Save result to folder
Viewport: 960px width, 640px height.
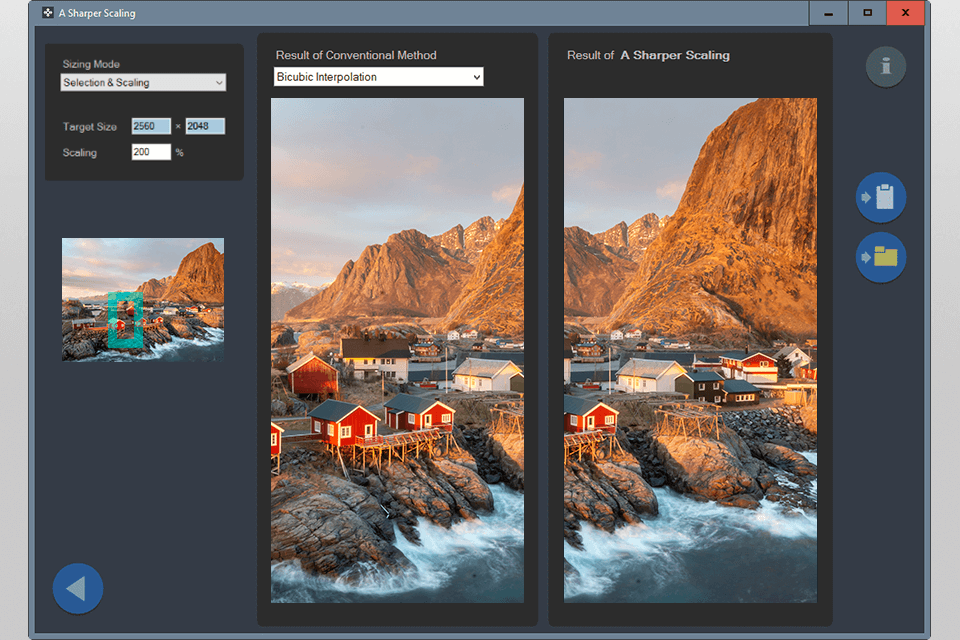click(x=880, y=257)
